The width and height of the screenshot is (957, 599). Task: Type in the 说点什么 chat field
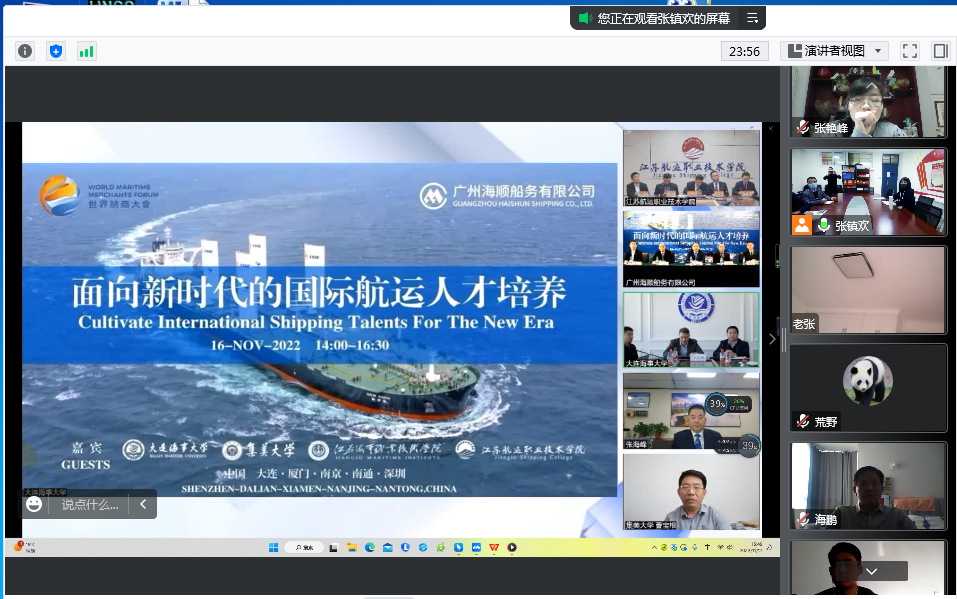tap(90, 504)
